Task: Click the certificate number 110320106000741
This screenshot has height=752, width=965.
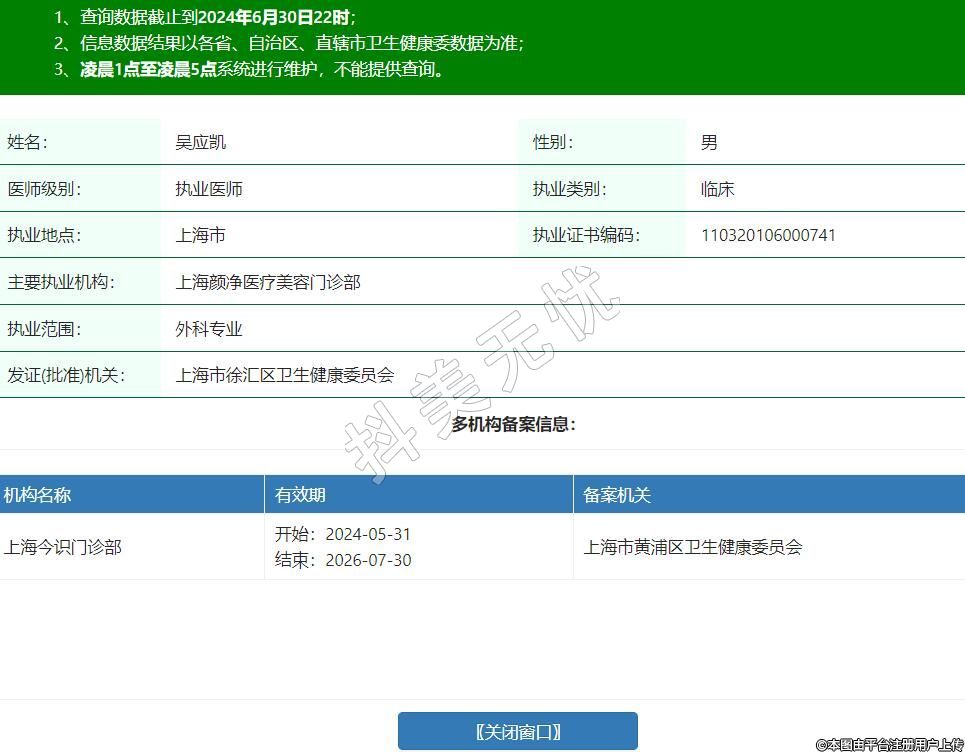Action: click(768, 235)
